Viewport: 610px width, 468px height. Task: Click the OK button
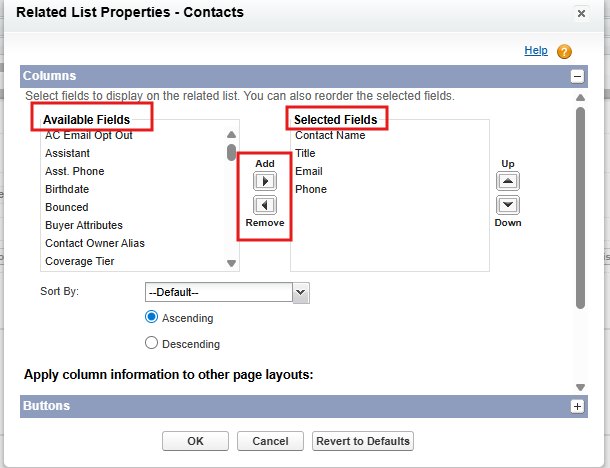[x=195, y=441]
